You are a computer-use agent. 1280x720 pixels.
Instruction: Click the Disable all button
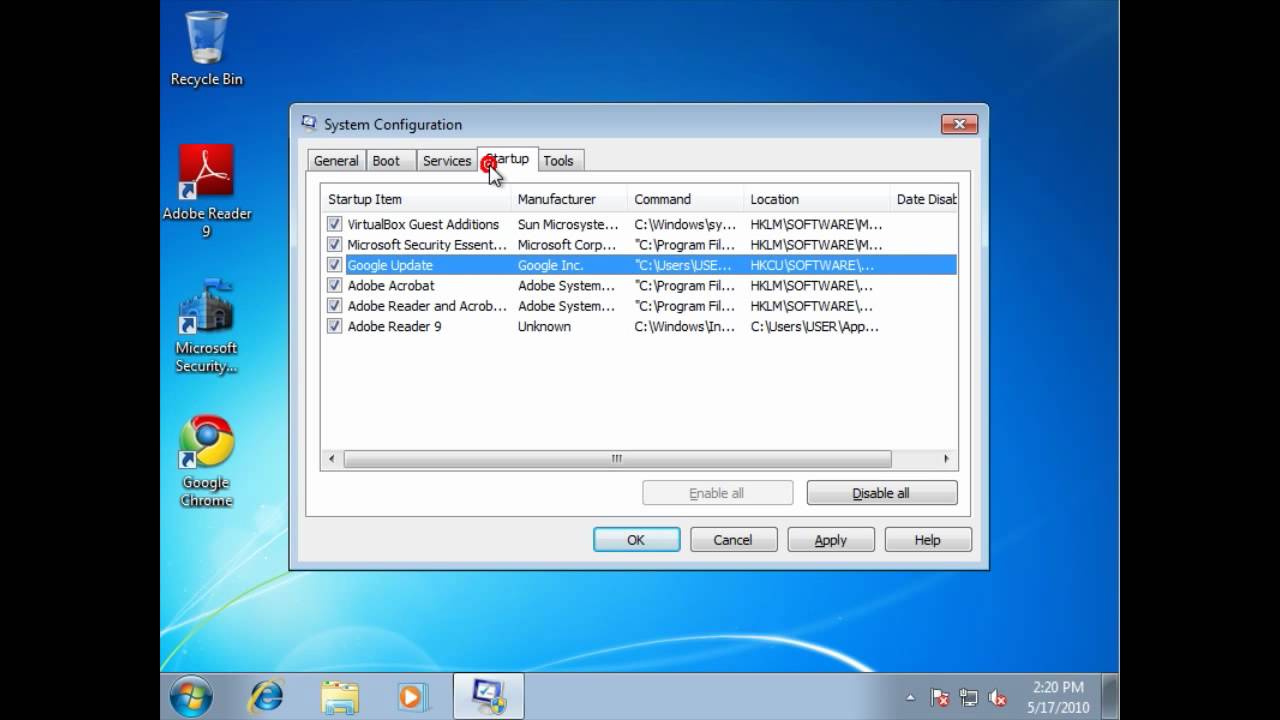pos(881,493)
